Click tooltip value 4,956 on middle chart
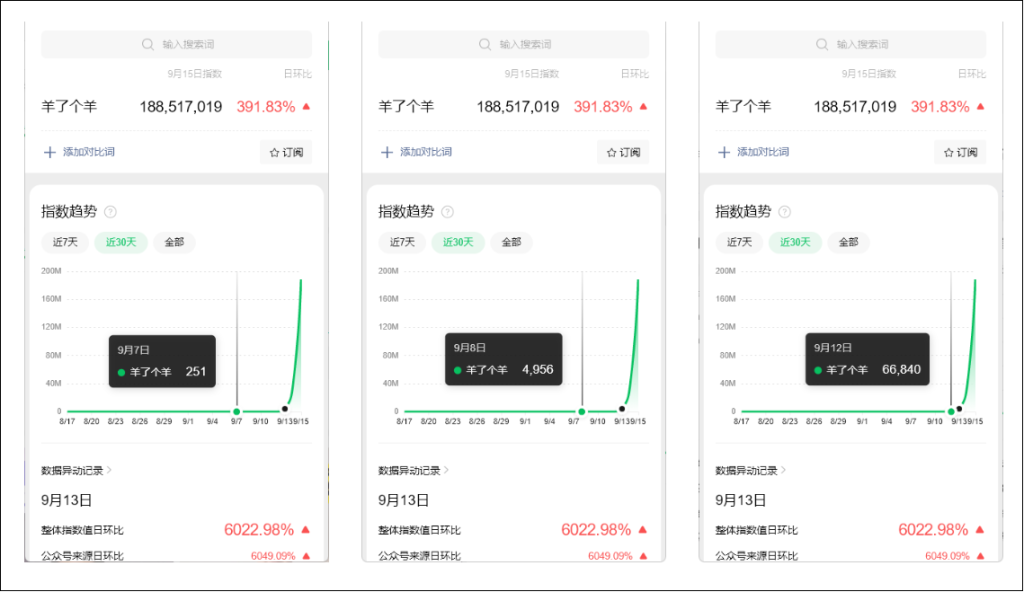 tap(537, 370)
